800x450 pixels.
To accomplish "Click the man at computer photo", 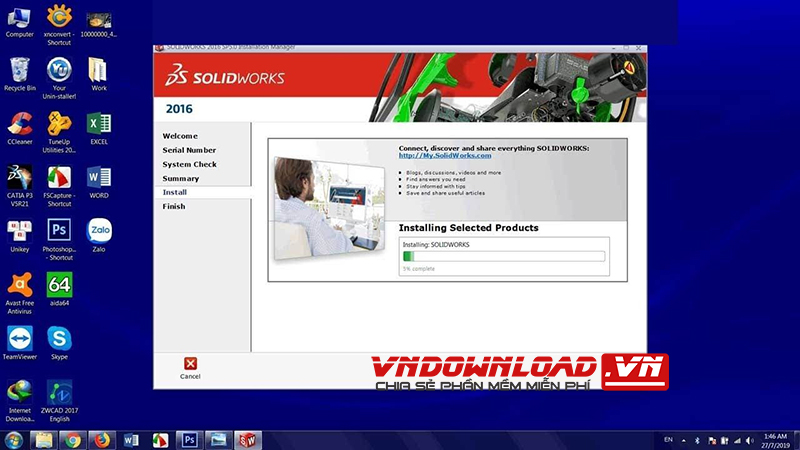I will click(x=329, y=208).
